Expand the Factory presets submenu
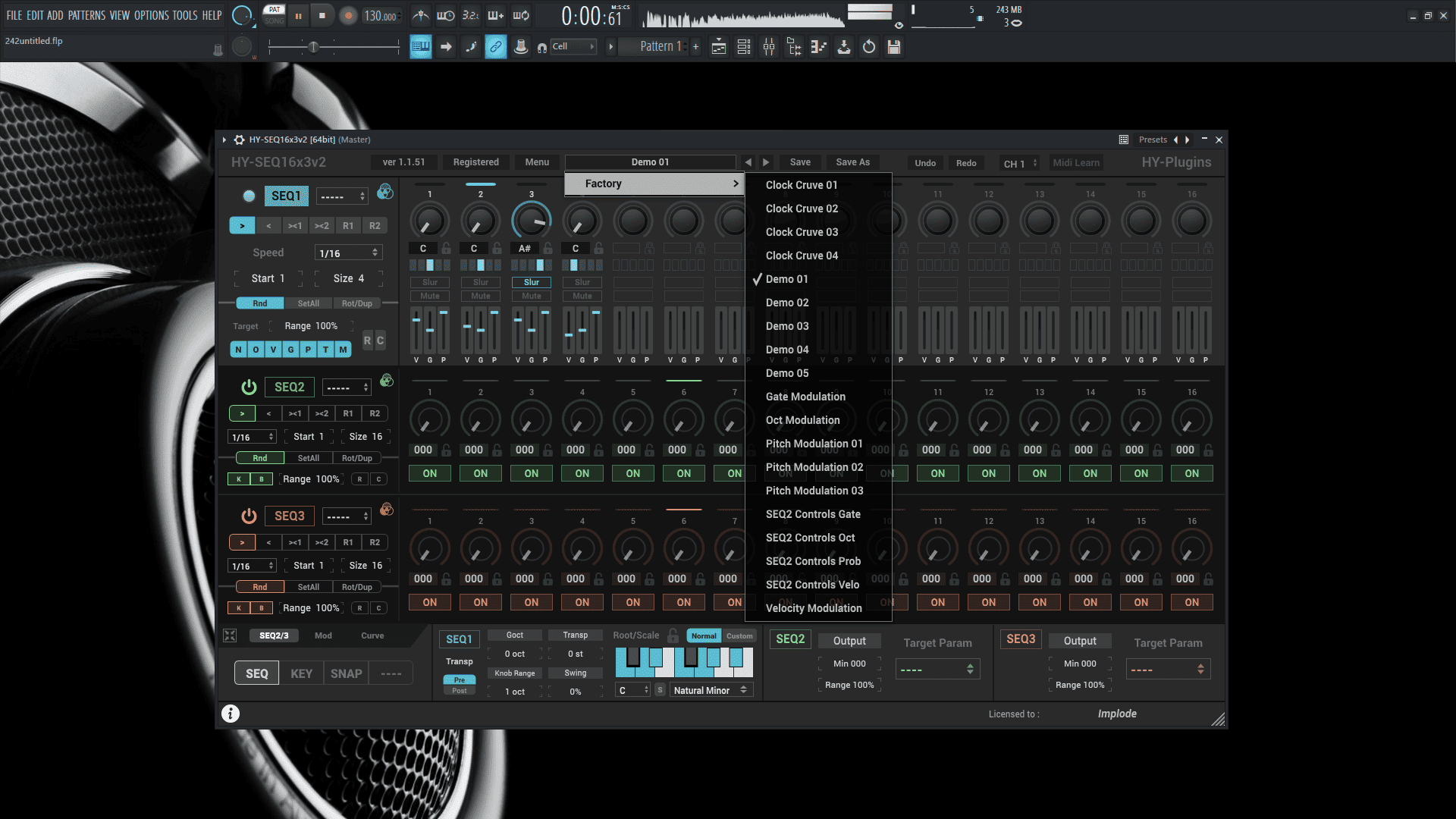 click(654, 184)
